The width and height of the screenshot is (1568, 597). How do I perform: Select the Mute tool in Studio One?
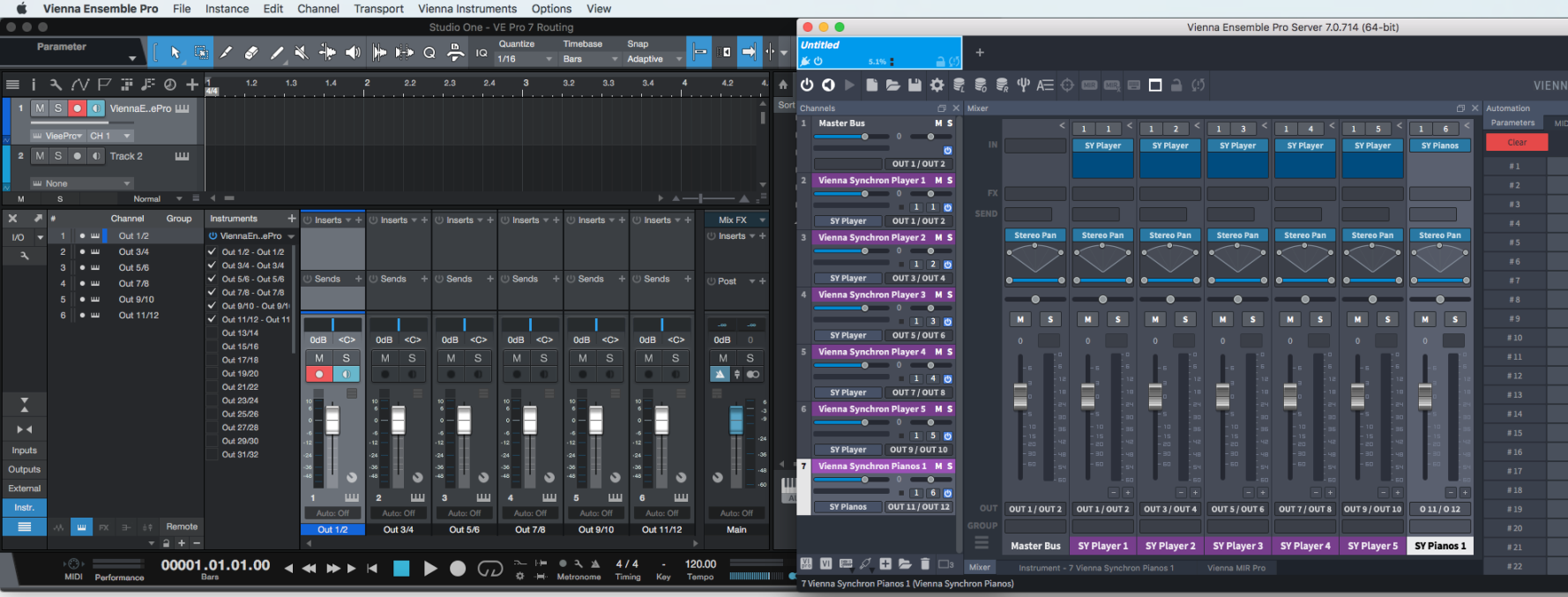(x=302, y=53)
